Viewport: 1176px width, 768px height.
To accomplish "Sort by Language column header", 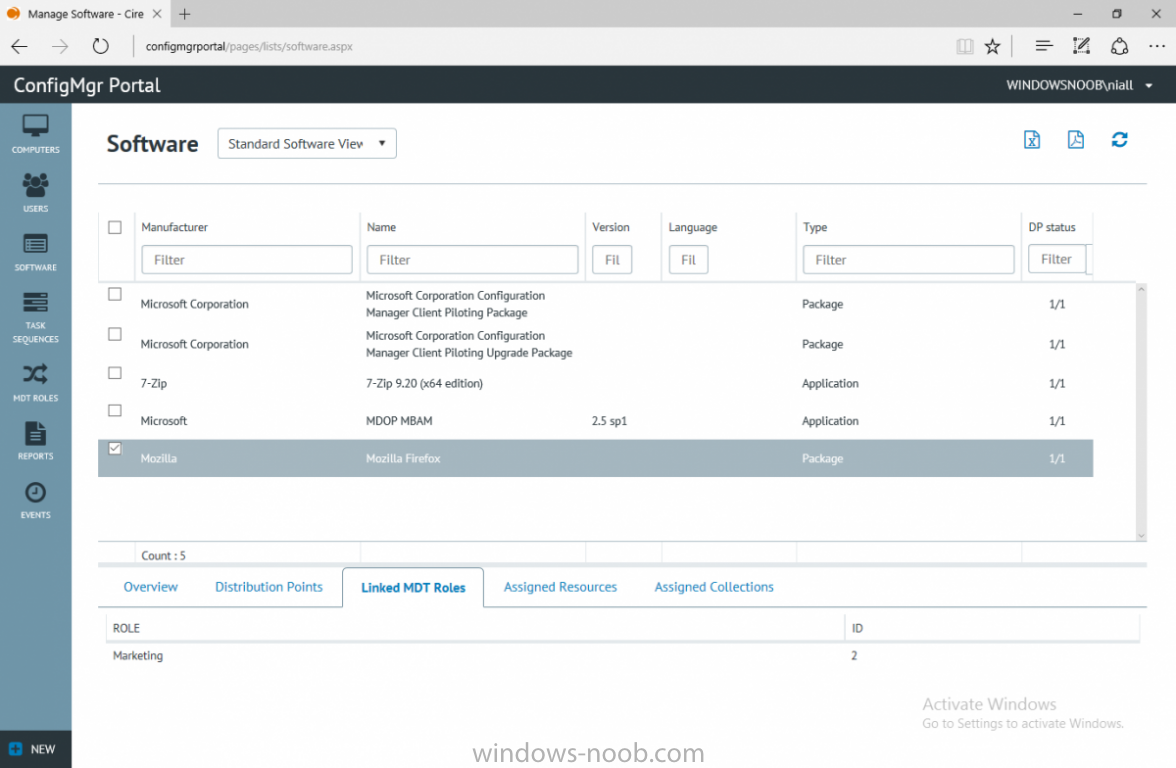I will (692, 227).
